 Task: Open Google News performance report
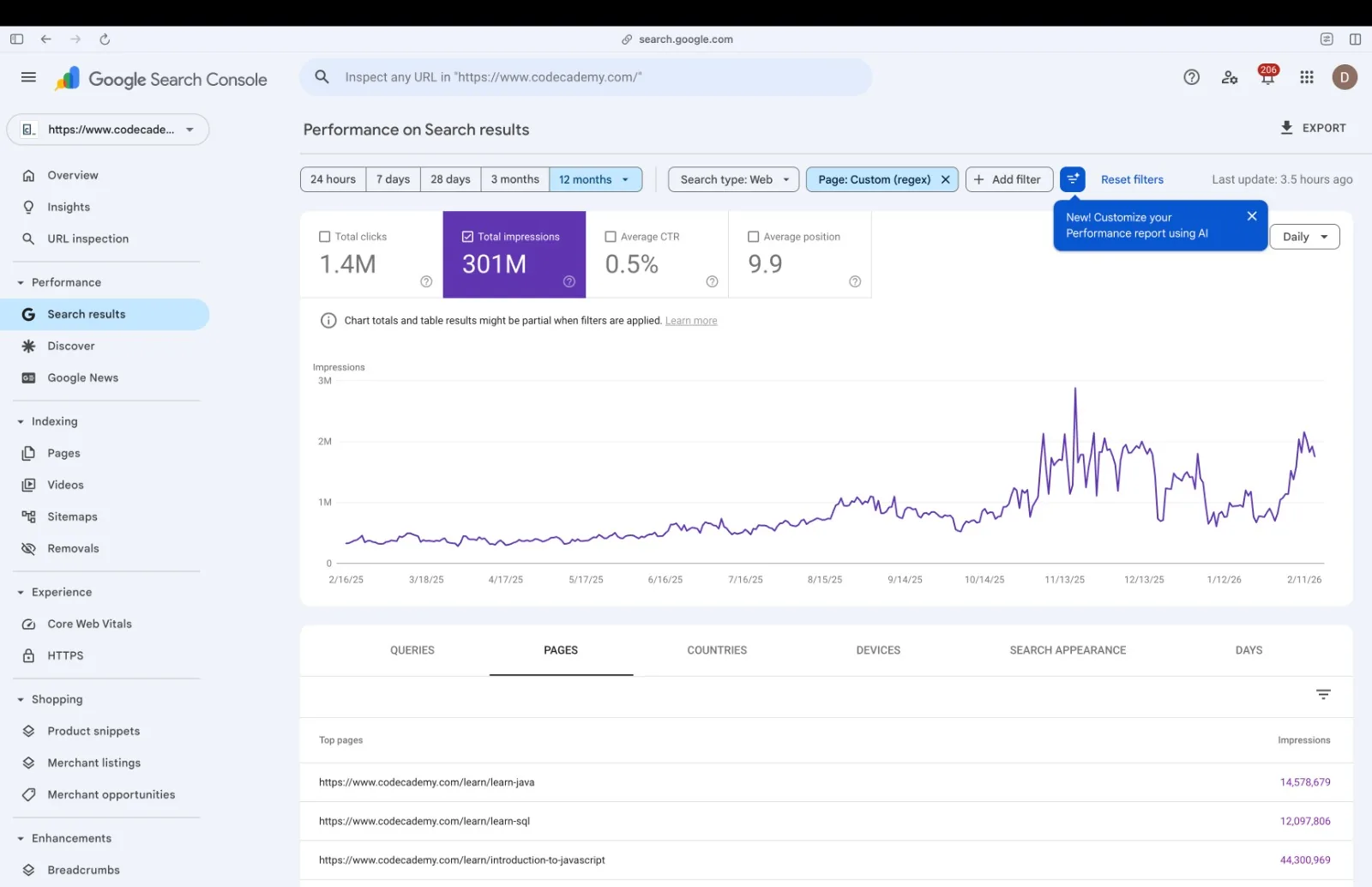click(105, 377)
